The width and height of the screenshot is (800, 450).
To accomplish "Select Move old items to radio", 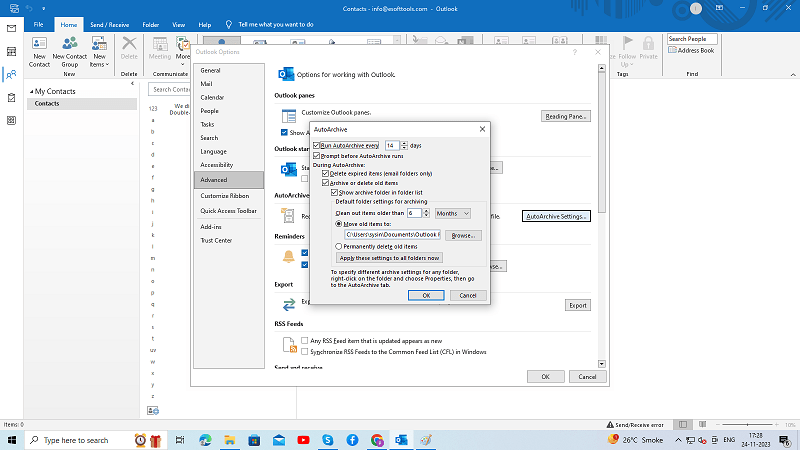I will [338, 223].
